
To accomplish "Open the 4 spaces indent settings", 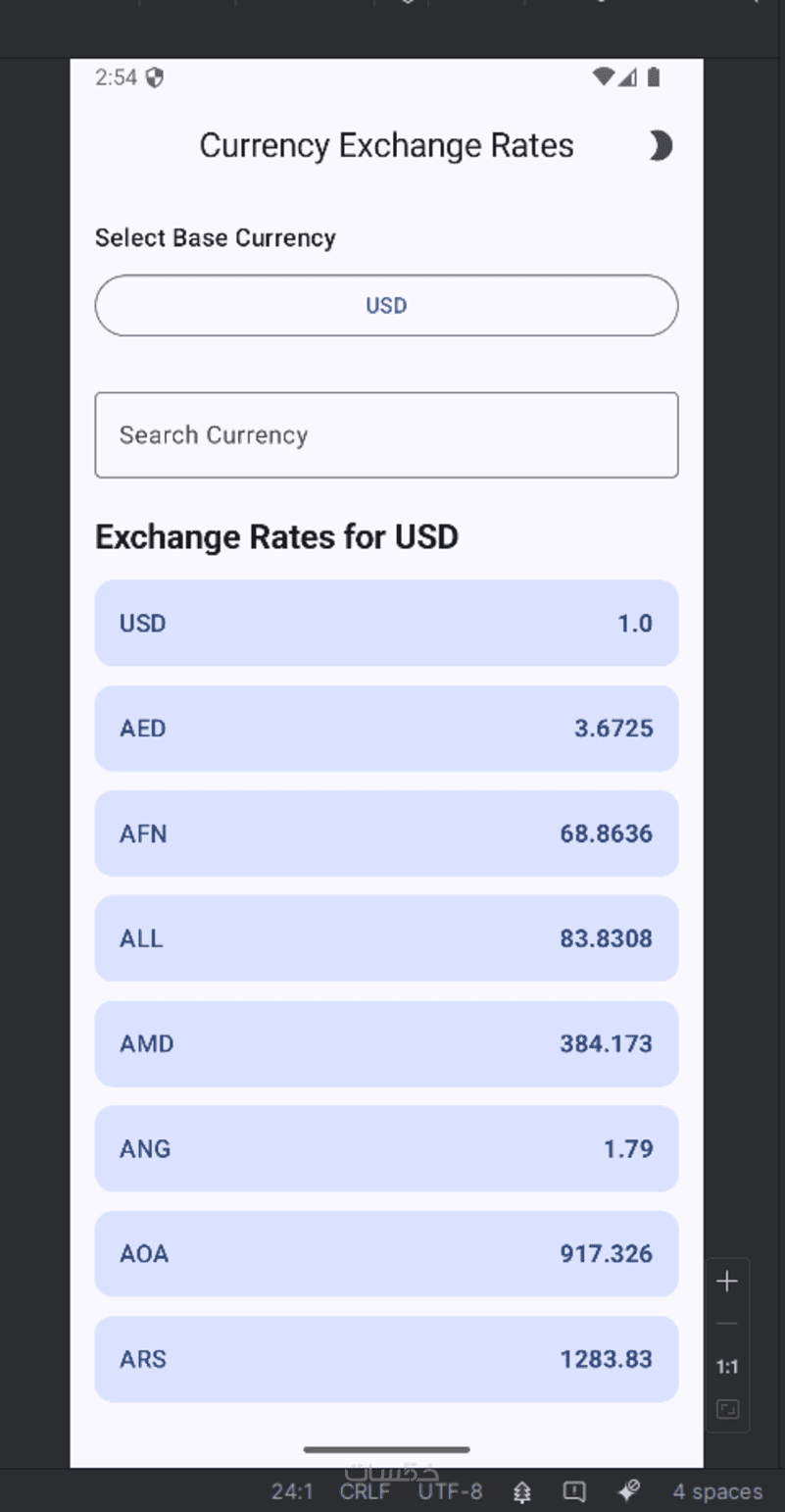I will (x=717, y=1491).
